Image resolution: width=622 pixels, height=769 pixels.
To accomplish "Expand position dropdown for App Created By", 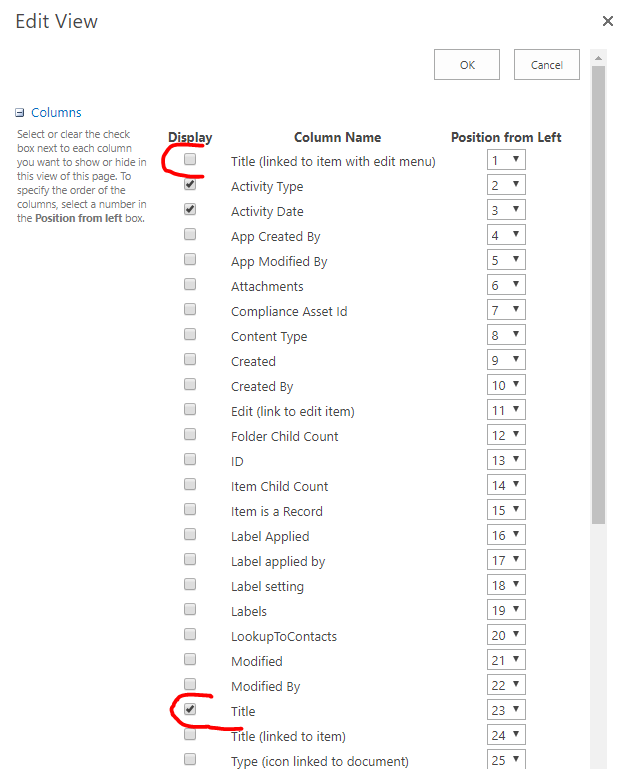I will click(506, 236).
